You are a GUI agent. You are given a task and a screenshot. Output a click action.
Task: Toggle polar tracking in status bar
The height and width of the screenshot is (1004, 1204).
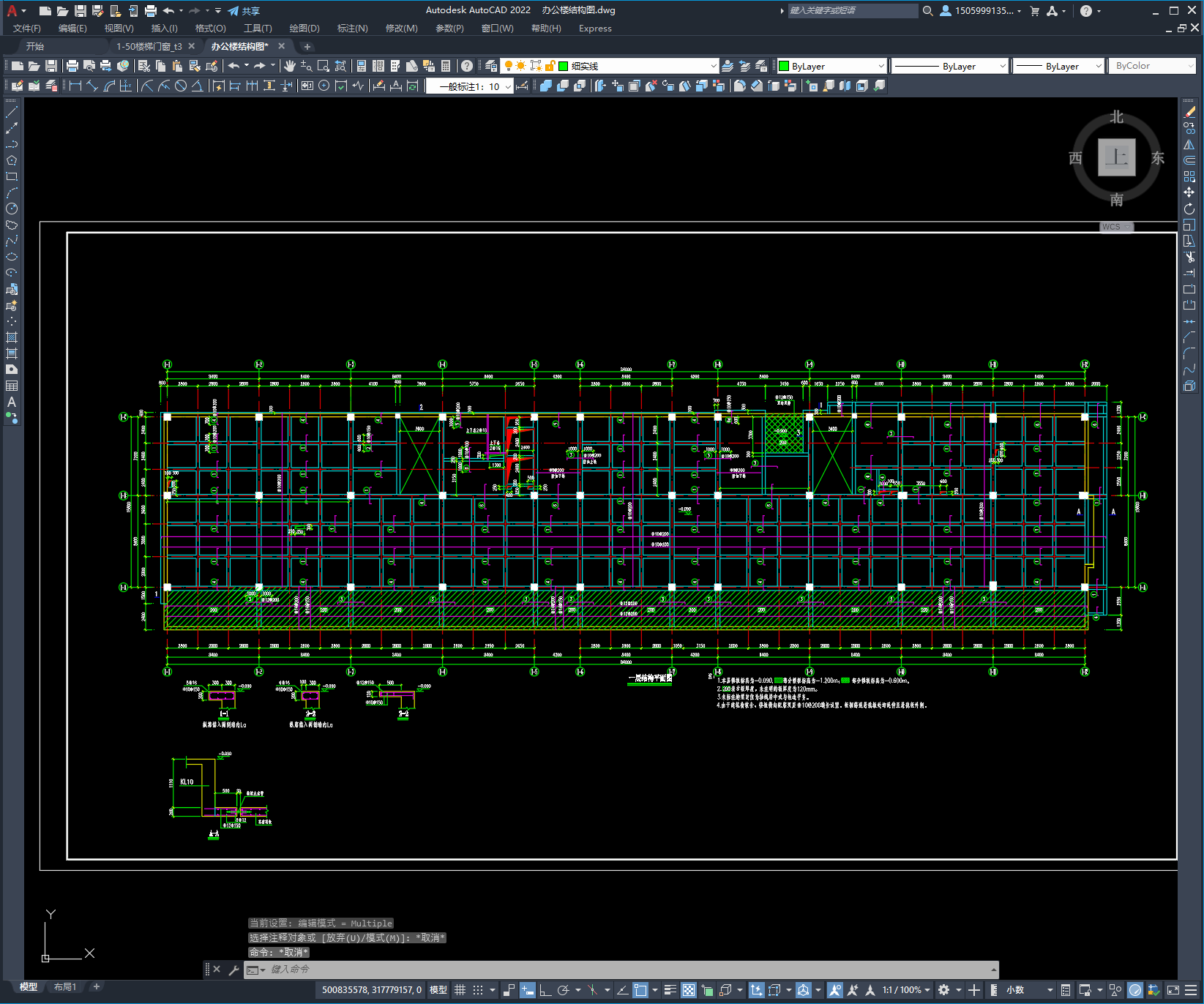[x=563, y=990]
